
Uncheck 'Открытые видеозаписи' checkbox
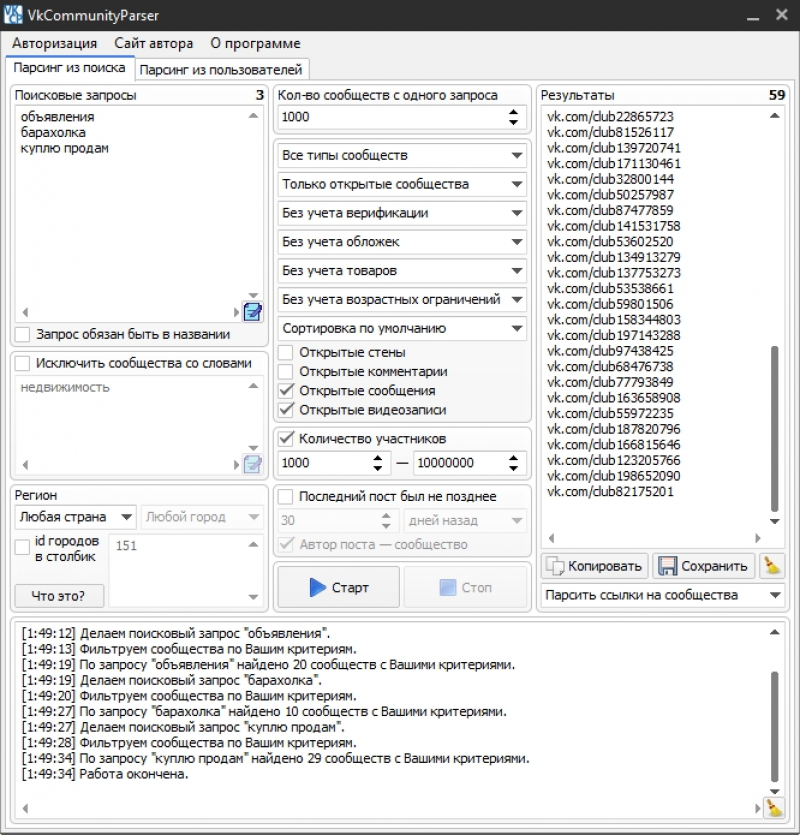[286, 410]
